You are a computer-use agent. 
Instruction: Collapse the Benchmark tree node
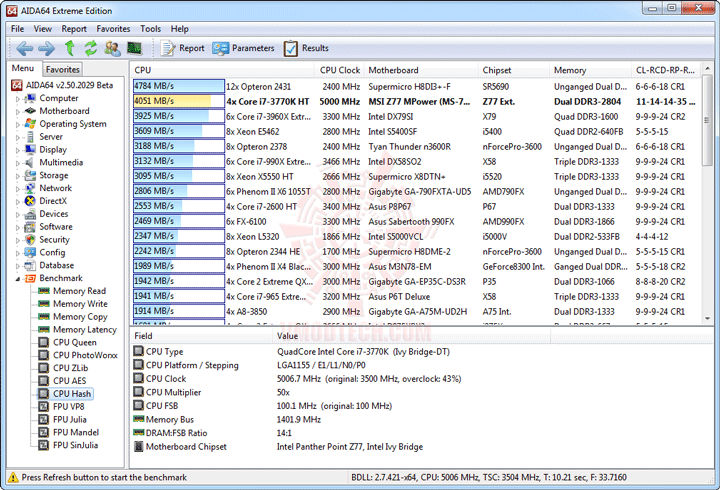pyautogui.click(x=18, y=279)
